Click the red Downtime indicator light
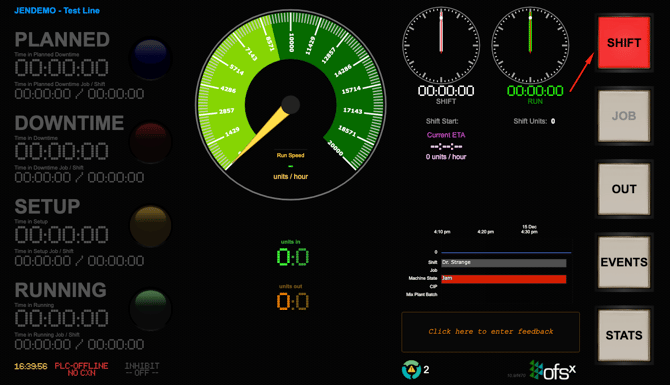Image resolution: width=670 pixels, height=385 pixels. click(150, 142)
